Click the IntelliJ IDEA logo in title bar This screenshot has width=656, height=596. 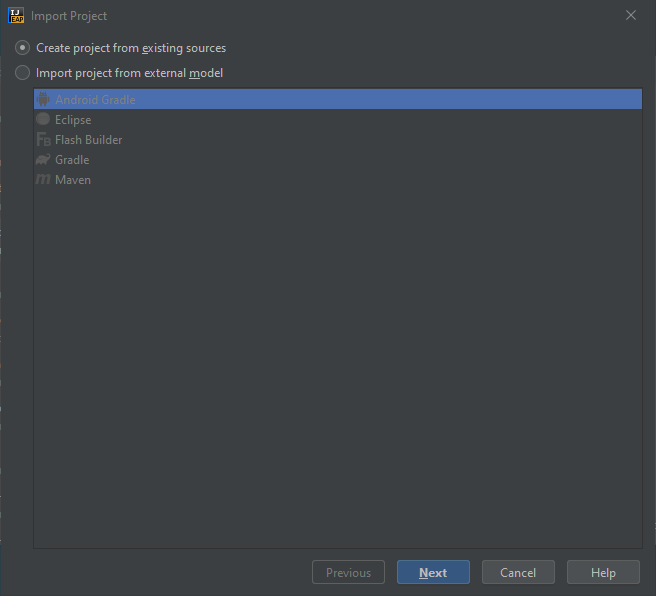[16, 15]
